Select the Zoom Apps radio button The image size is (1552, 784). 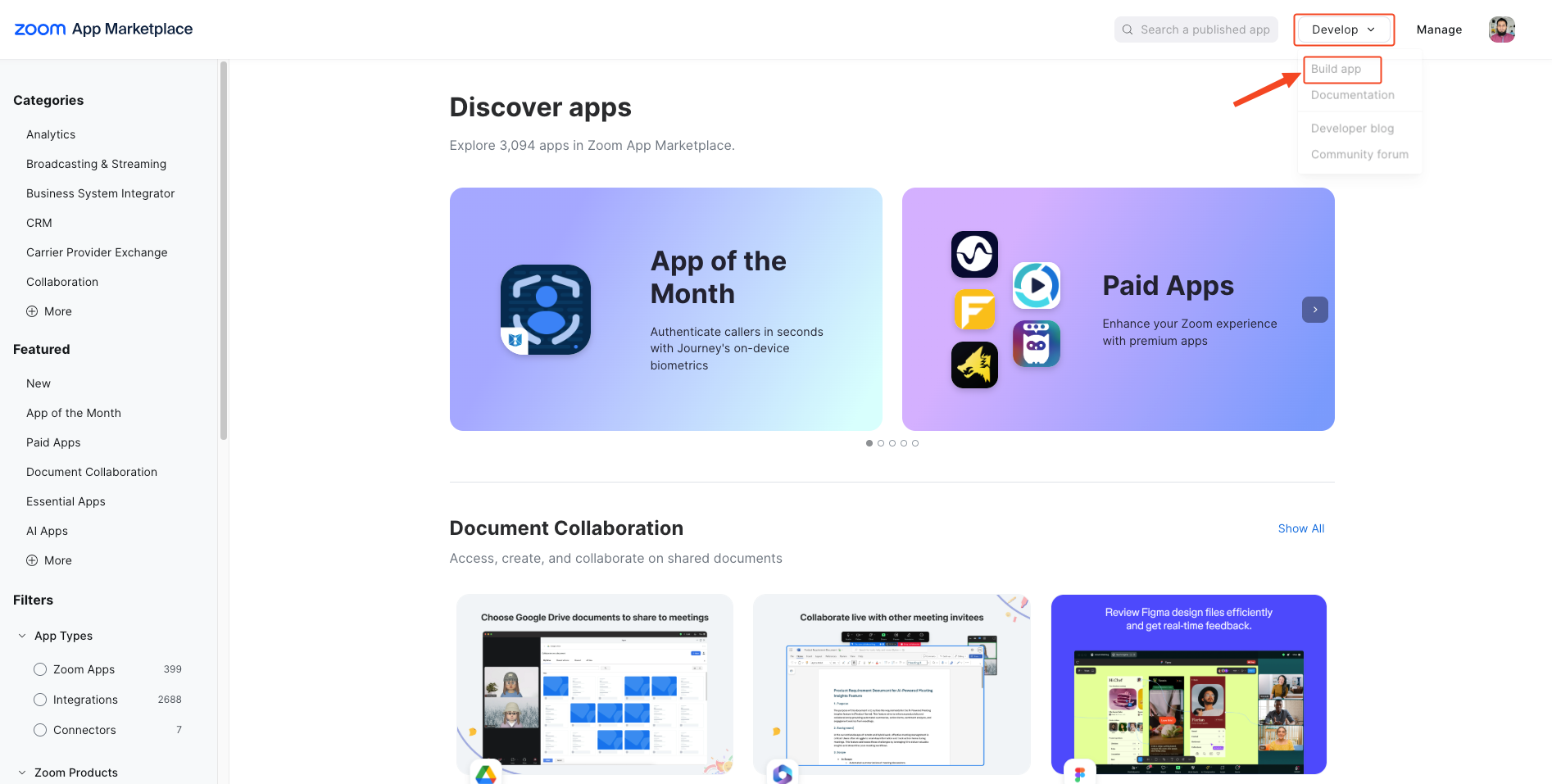(40, 669)
